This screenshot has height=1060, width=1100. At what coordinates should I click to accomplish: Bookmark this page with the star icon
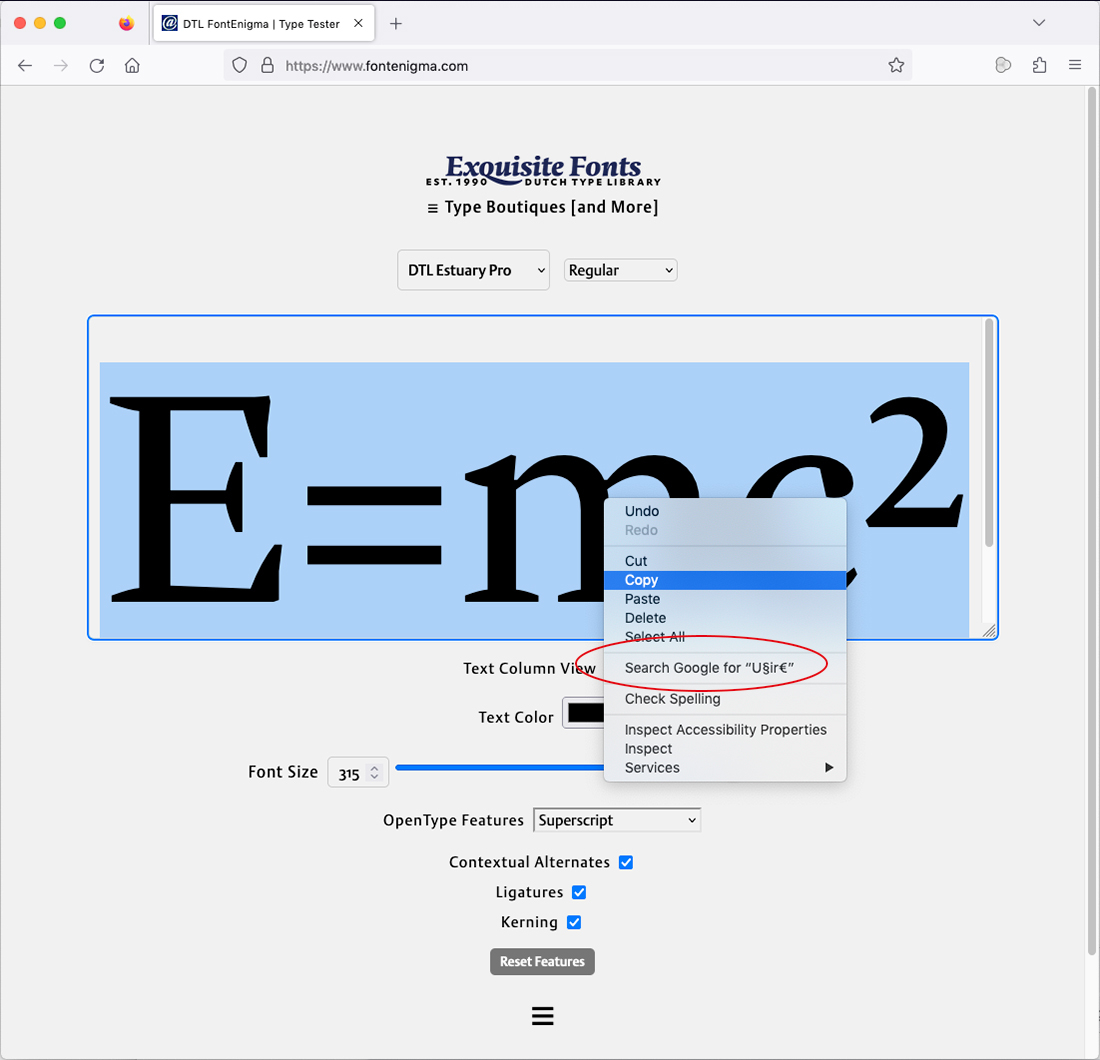click(896, 66)
